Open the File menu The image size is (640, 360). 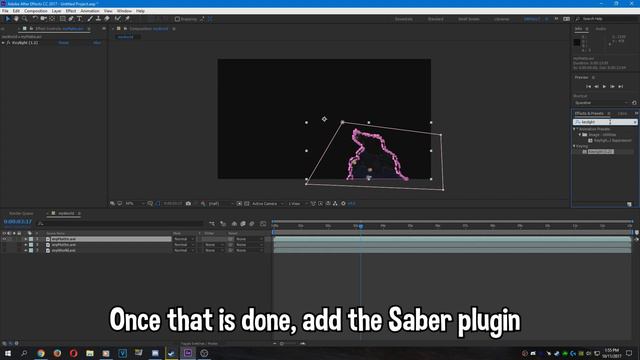5,11
